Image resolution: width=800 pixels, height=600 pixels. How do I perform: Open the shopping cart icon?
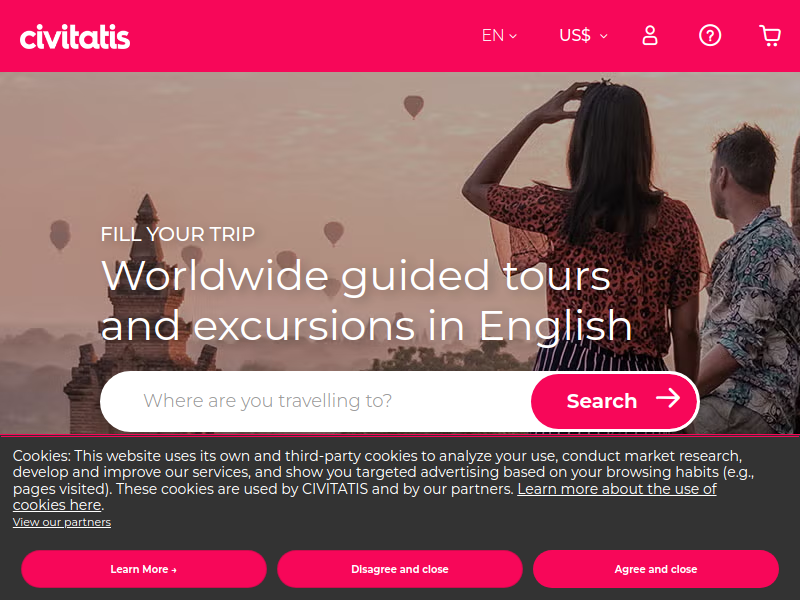click(x=770, y=36)
